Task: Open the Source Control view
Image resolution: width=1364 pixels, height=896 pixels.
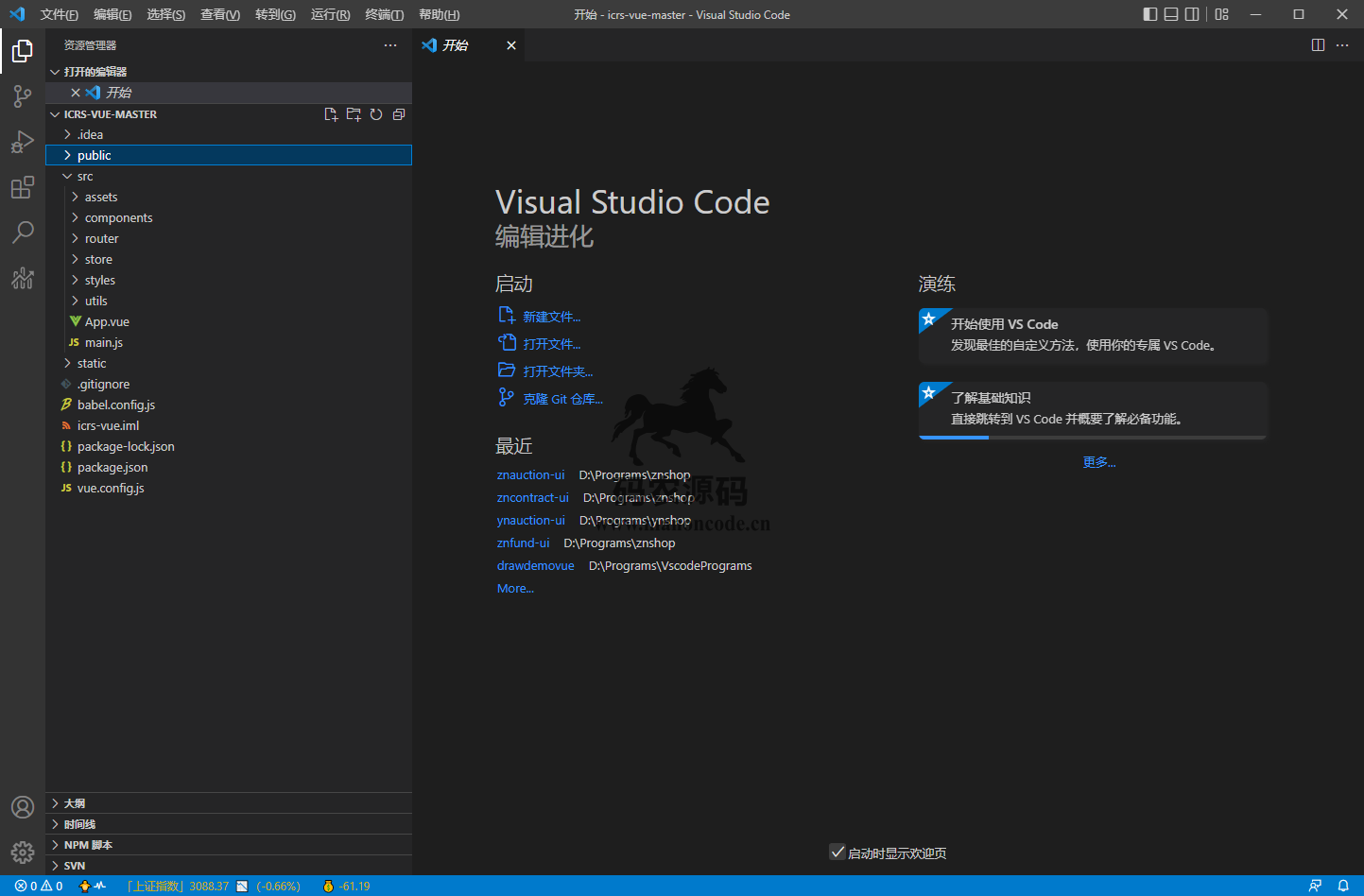Action: 23,96
